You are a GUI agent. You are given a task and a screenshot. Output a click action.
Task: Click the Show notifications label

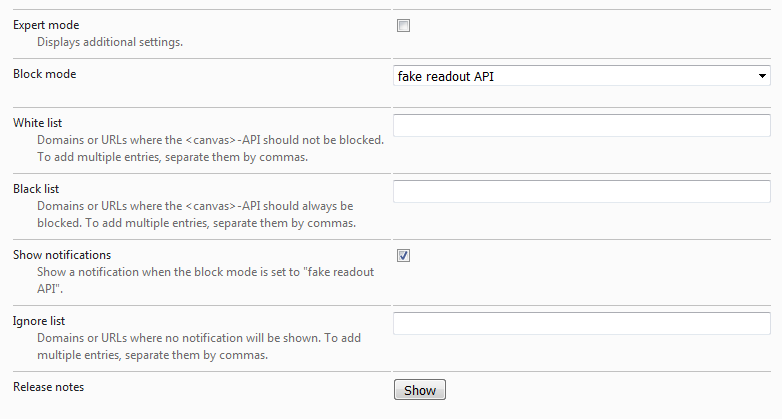[62, 255]
